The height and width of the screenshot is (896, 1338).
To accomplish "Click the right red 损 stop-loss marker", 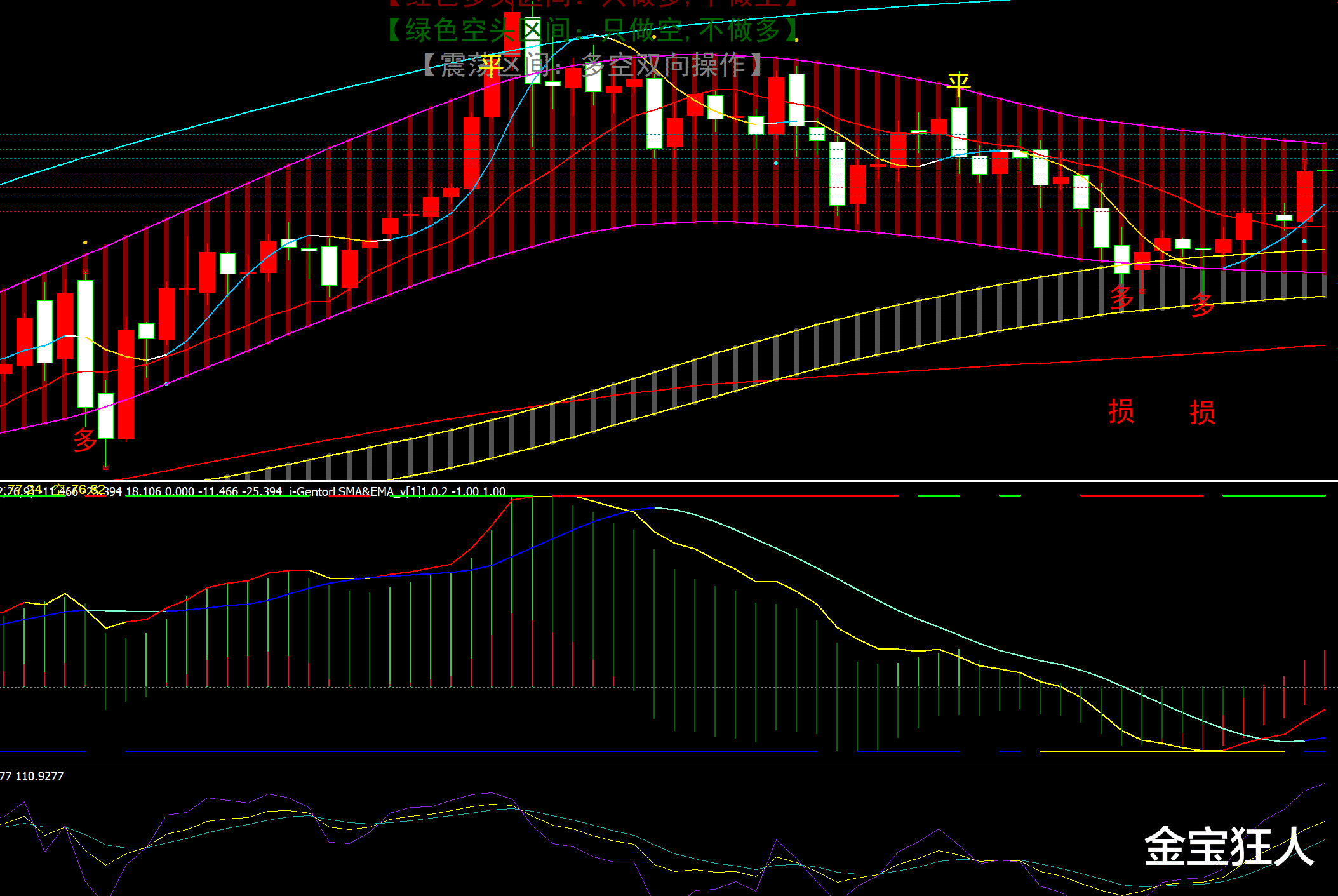I will tap(1203, 413).
